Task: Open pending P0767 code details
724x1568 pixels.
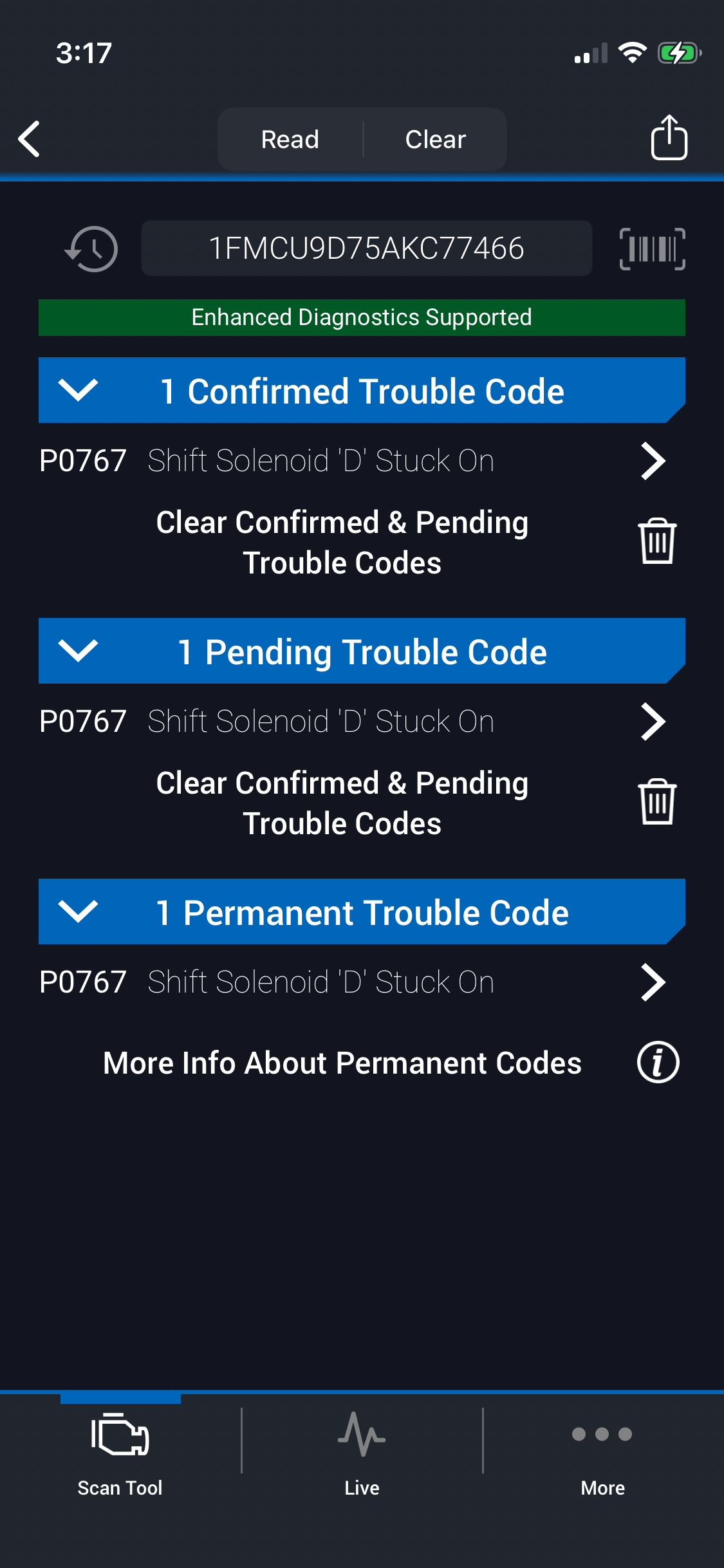Action: tap(353, 722)
